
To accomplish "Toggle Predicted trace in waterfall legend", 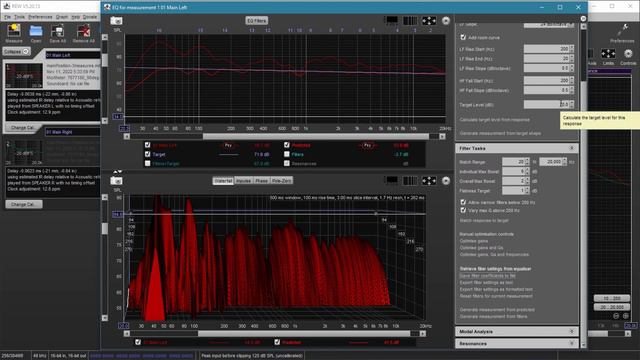I will click(278, 342).
